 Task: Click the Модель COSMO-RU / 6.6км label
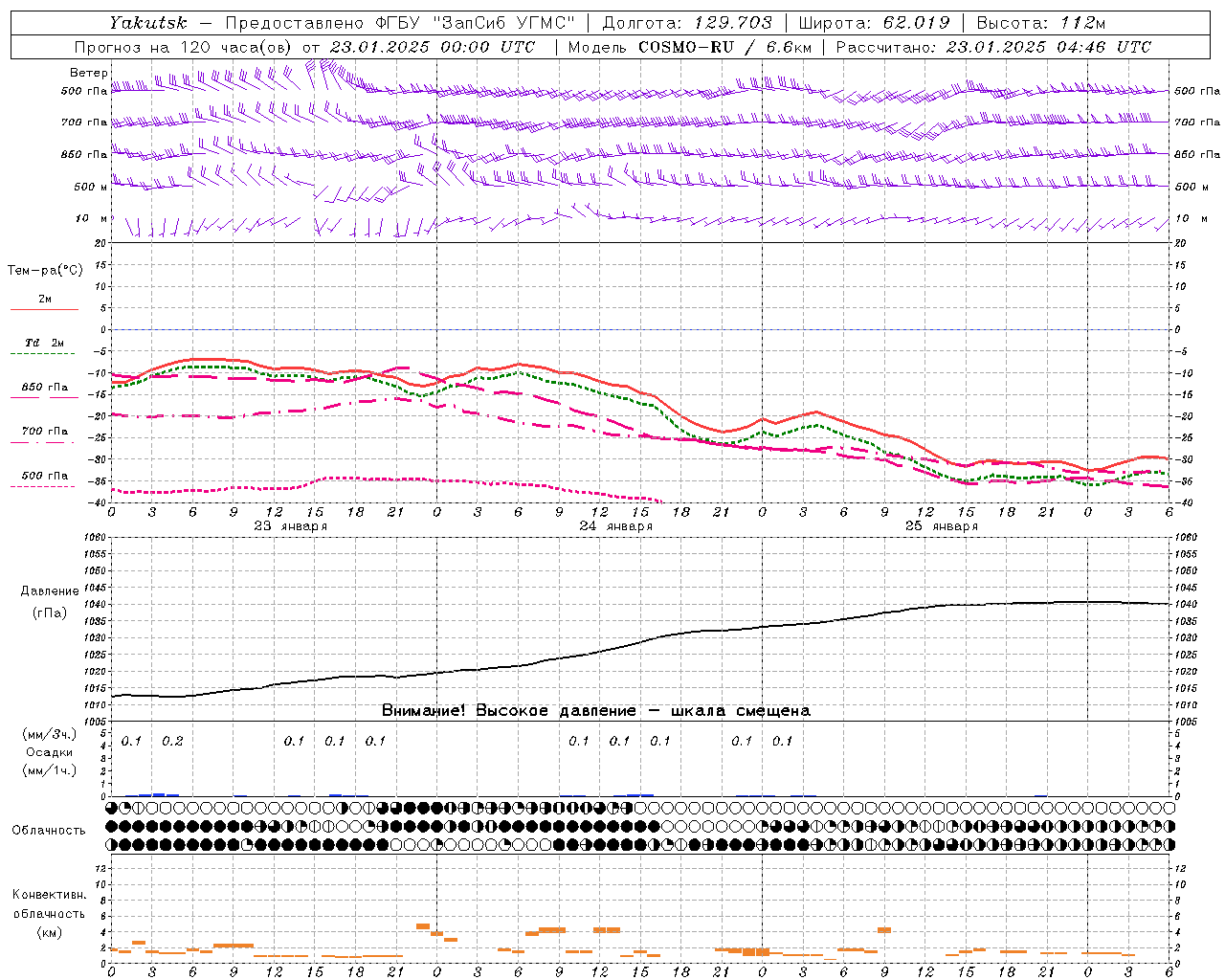[690, 47]
